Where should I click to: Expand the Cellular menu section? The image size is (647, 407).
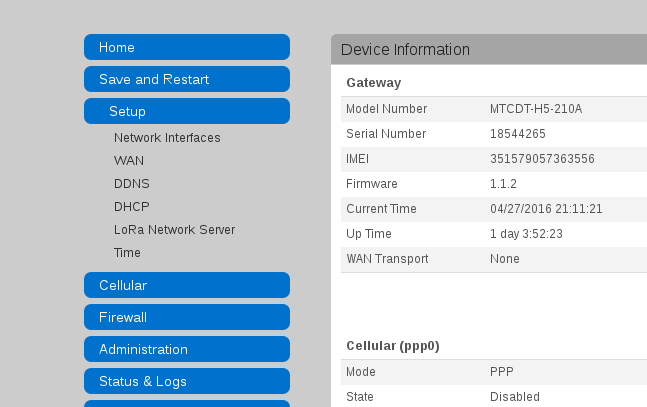click(x=187, y=285)
